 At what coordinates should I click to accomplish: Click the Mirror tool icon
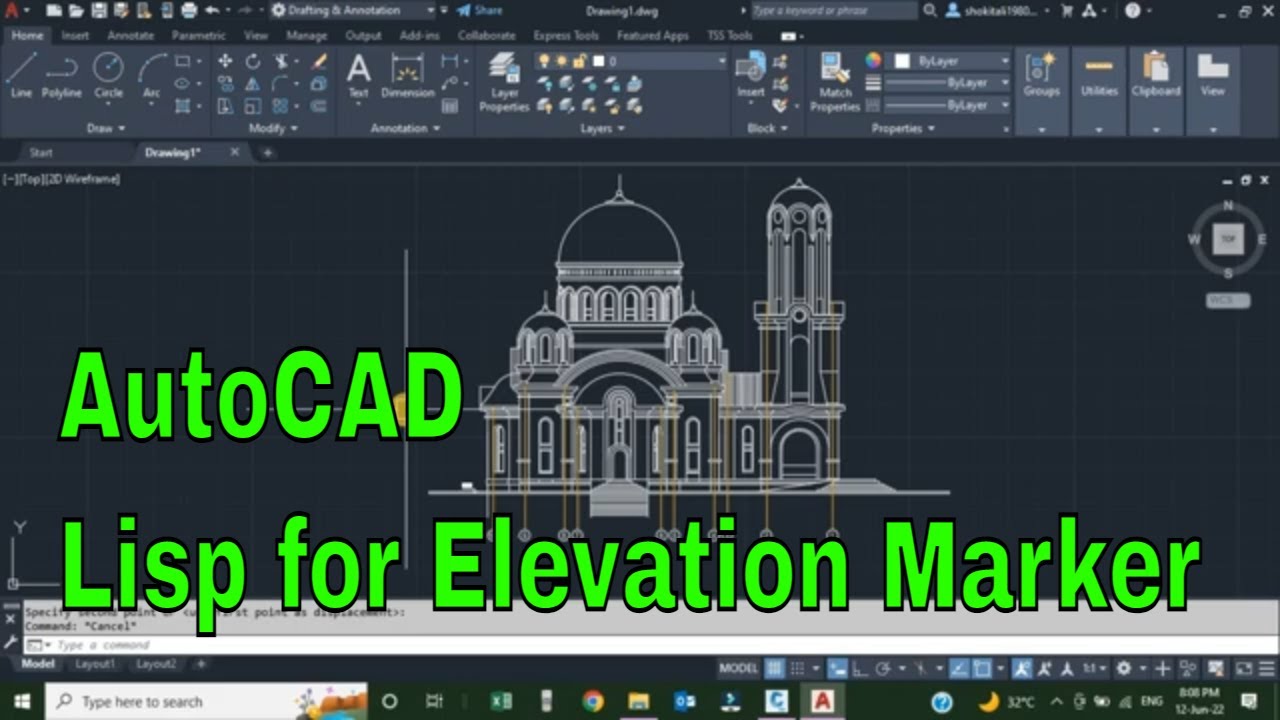(x=253, y=84)
